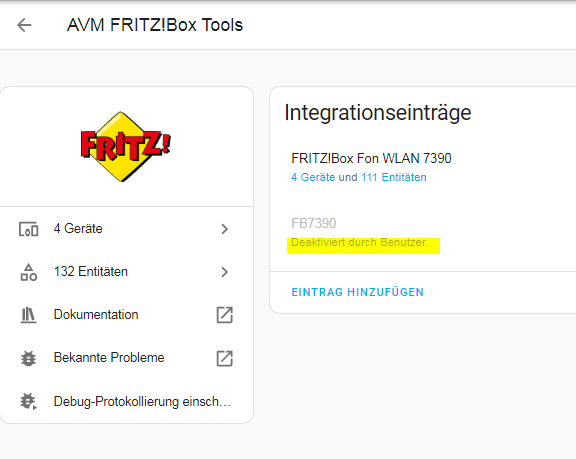This screenshot has width=576, height=459.
Task: Click the bug icon beside Bekannte Probleme
Action: [x=28, y=358]
